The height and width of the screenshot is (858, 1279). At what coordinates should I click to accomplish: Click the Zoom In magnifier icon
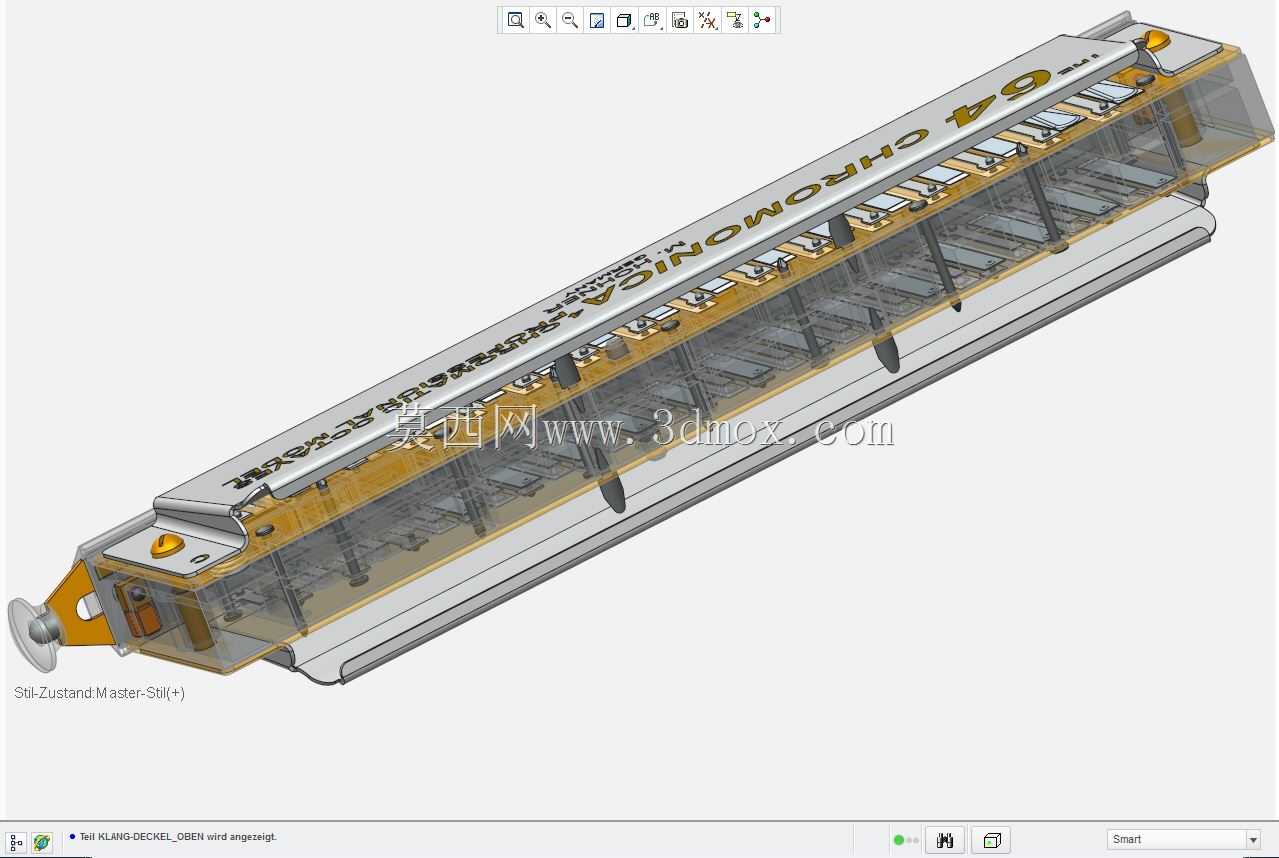[x=543, y=20]
